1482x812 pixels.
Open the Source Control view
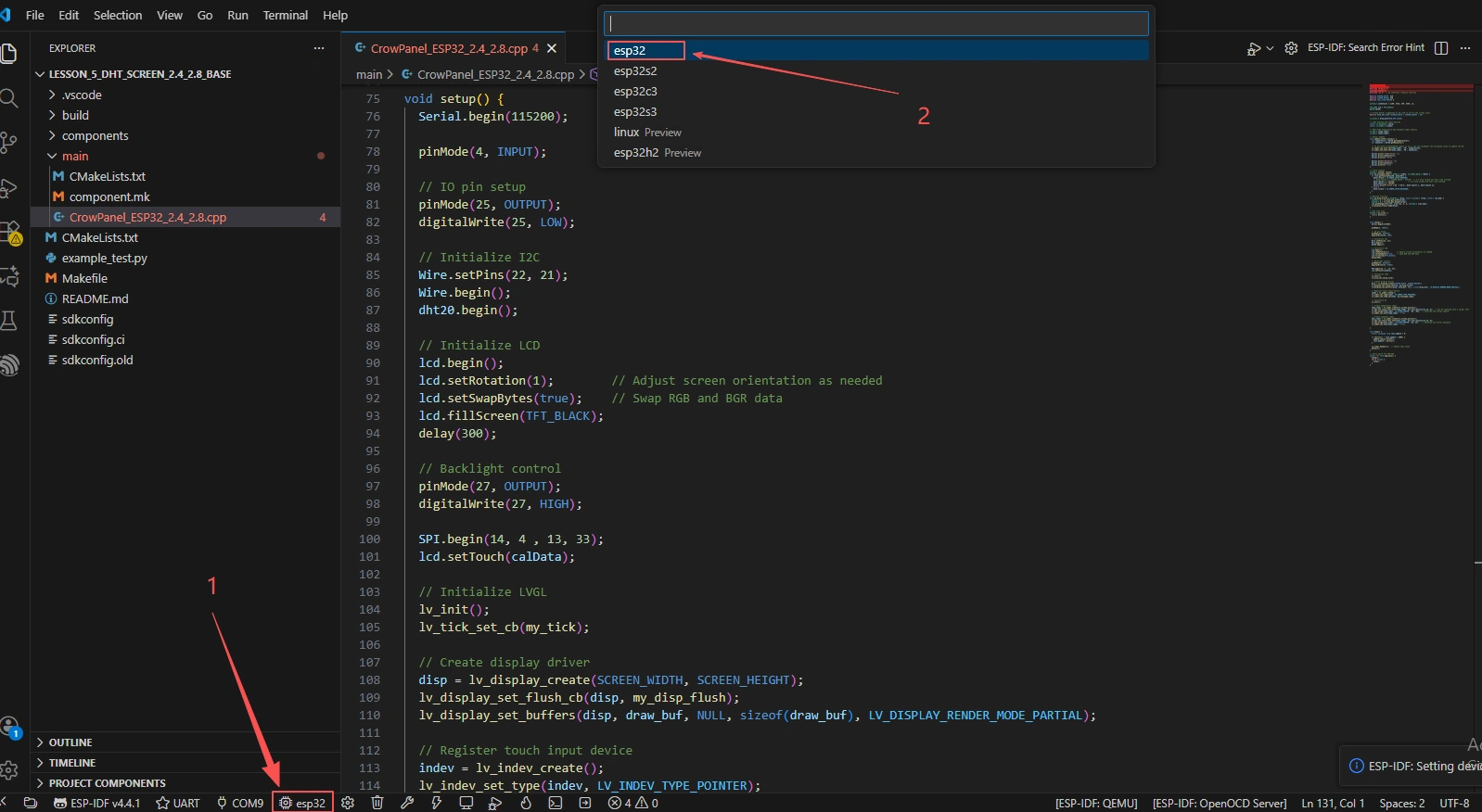click(x=9, y=142)
